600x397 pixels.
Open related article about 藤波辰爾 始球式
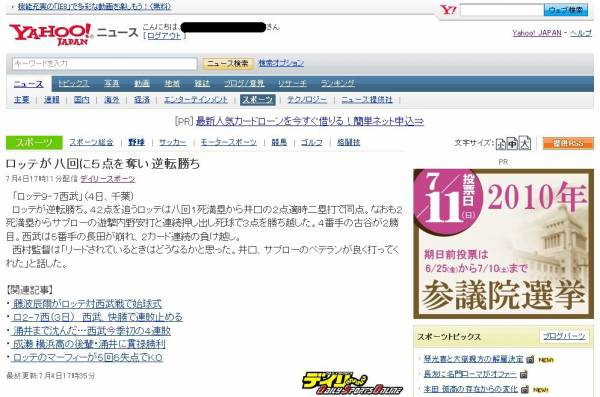(x=87, y=304)
